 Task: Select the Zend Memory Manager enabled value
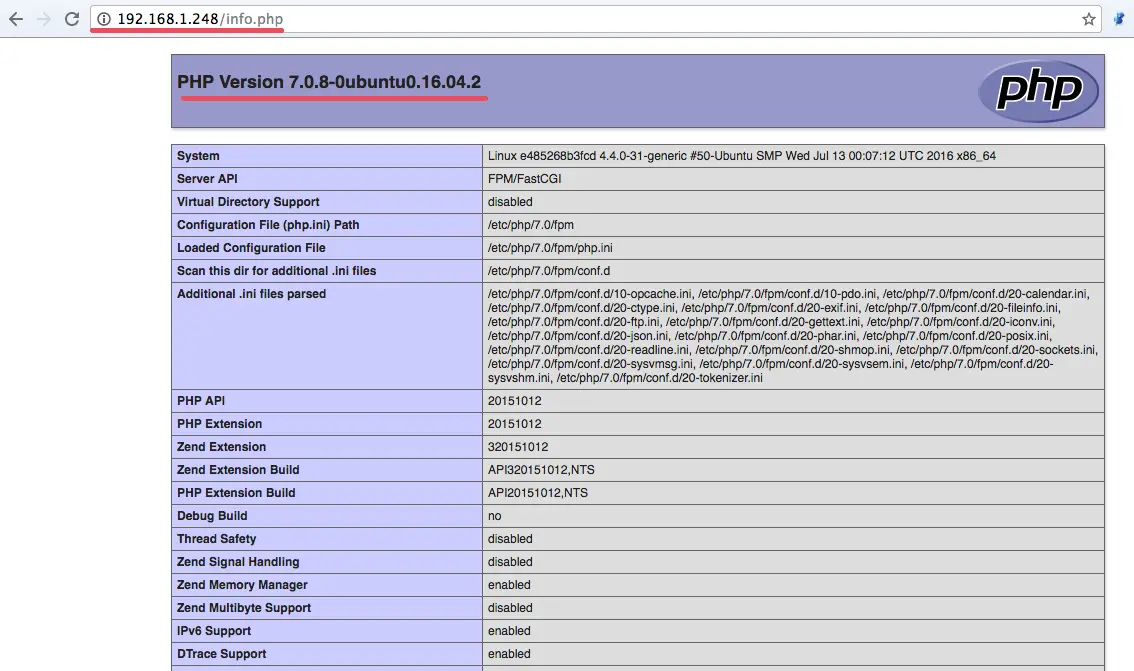coord(509,586)
